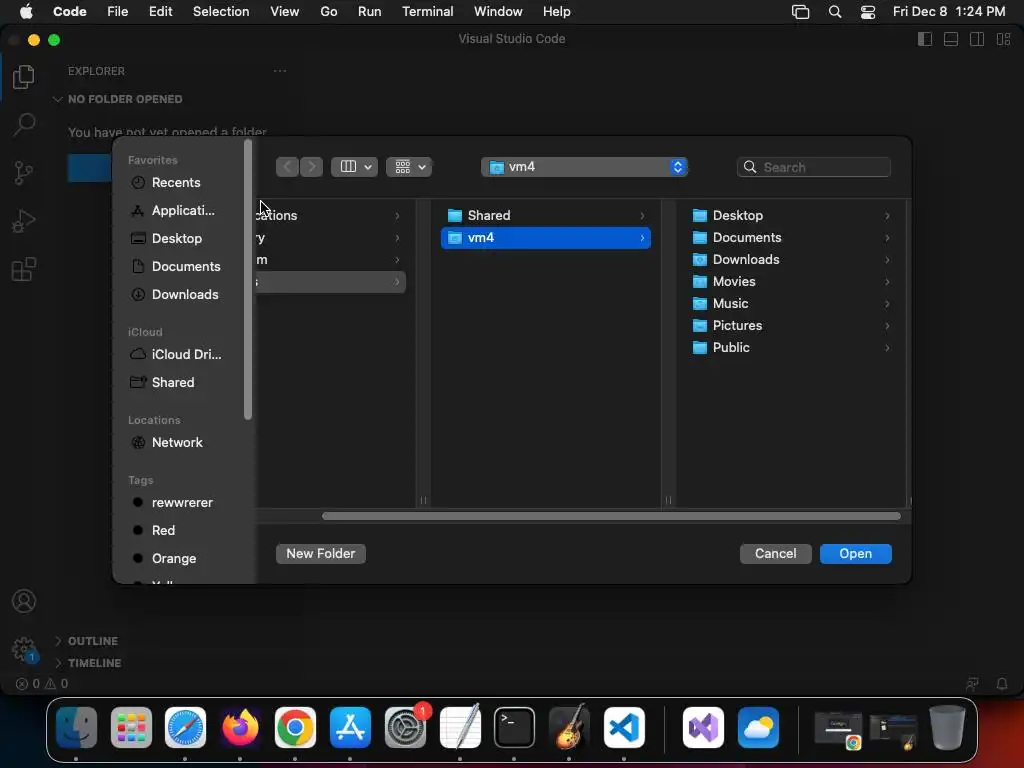Open Explorer more actions ellipsis

[280, 71]
